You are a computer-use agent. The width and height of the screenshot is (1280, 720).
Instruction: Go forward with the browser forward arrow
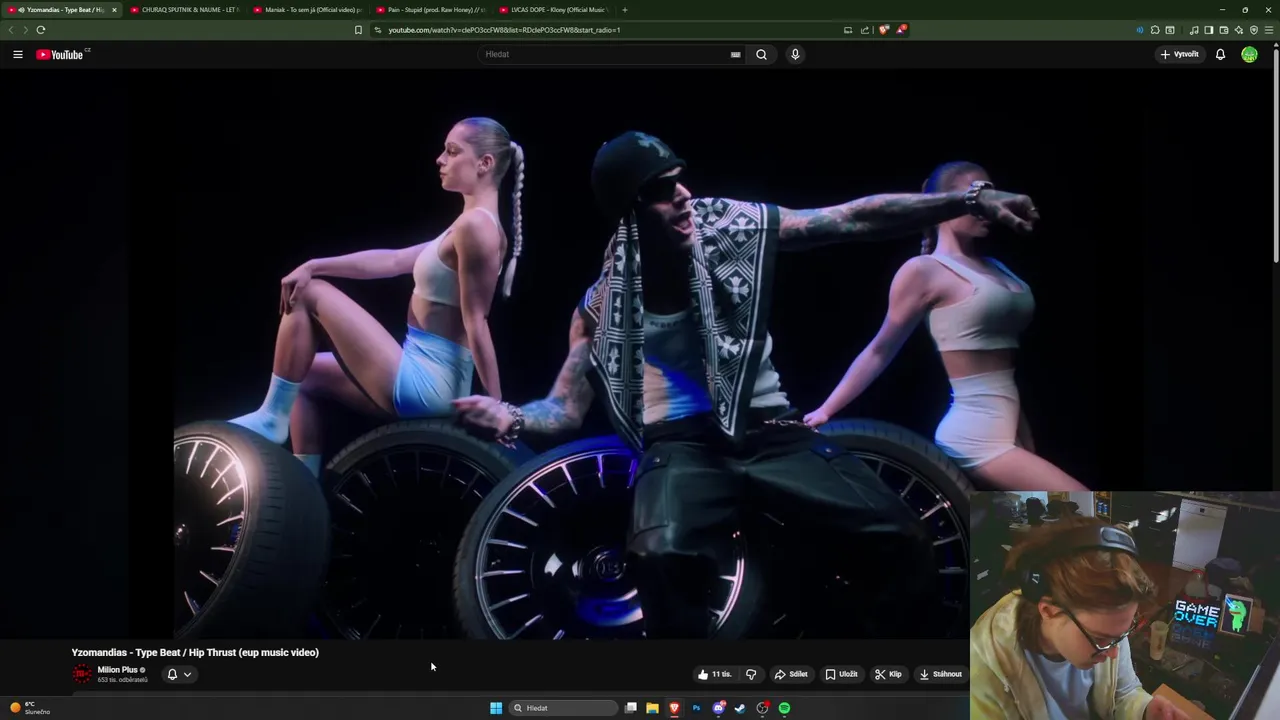tap(25, 30)
